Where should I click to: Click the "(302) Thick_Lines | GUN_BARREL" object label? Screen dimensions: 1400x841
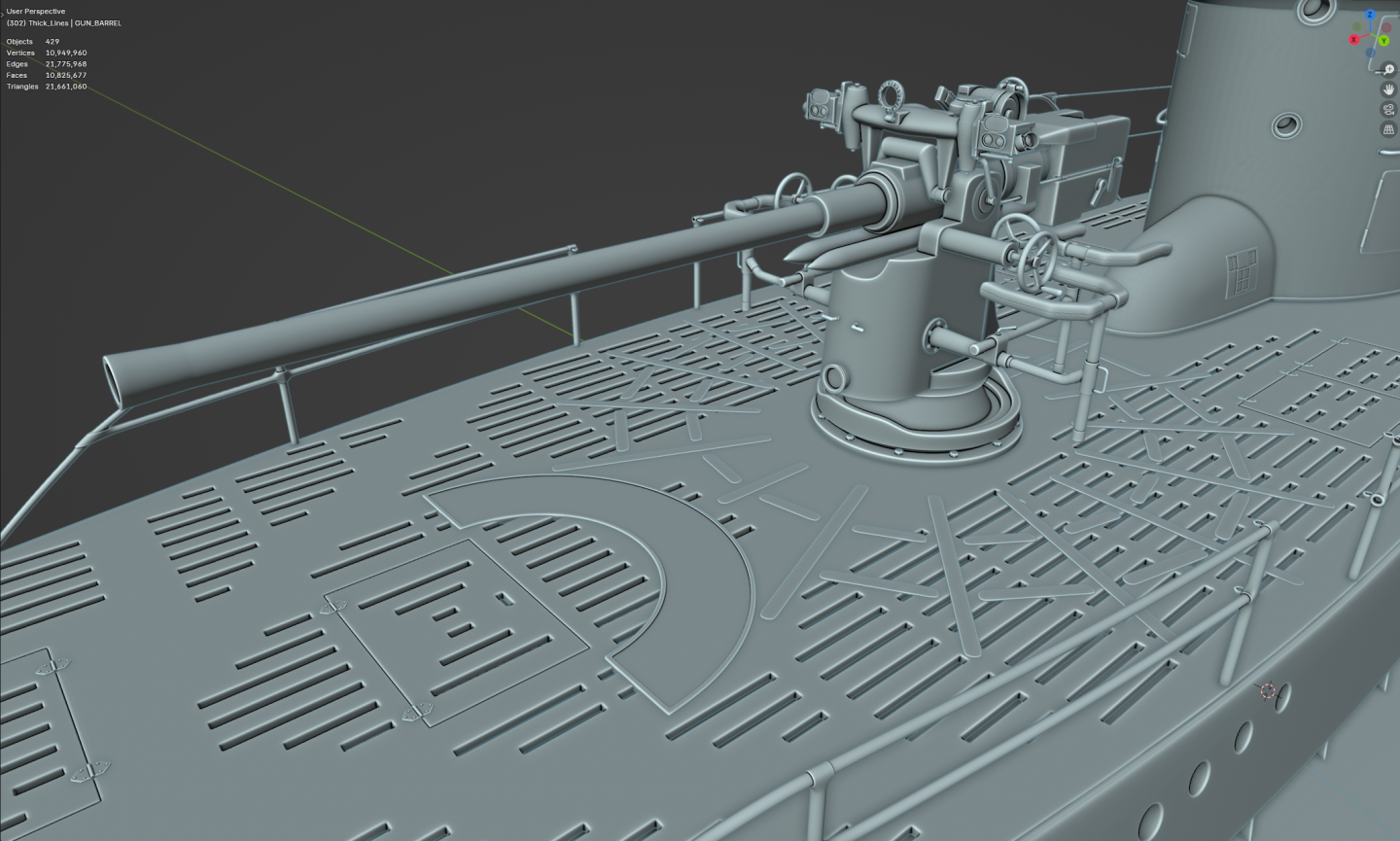64,22
